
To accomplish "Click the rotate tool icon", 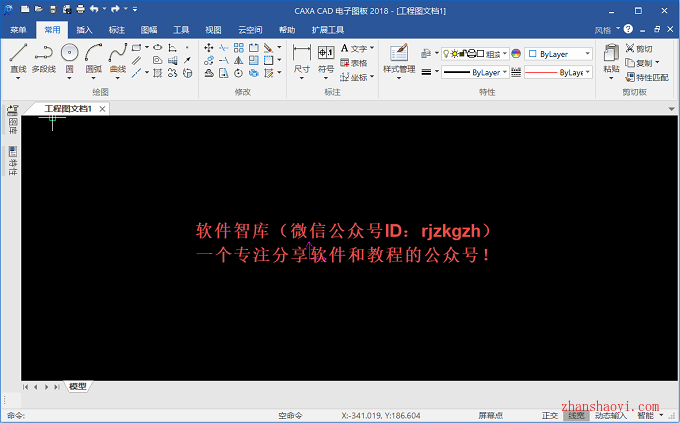I will pos(239,73).
